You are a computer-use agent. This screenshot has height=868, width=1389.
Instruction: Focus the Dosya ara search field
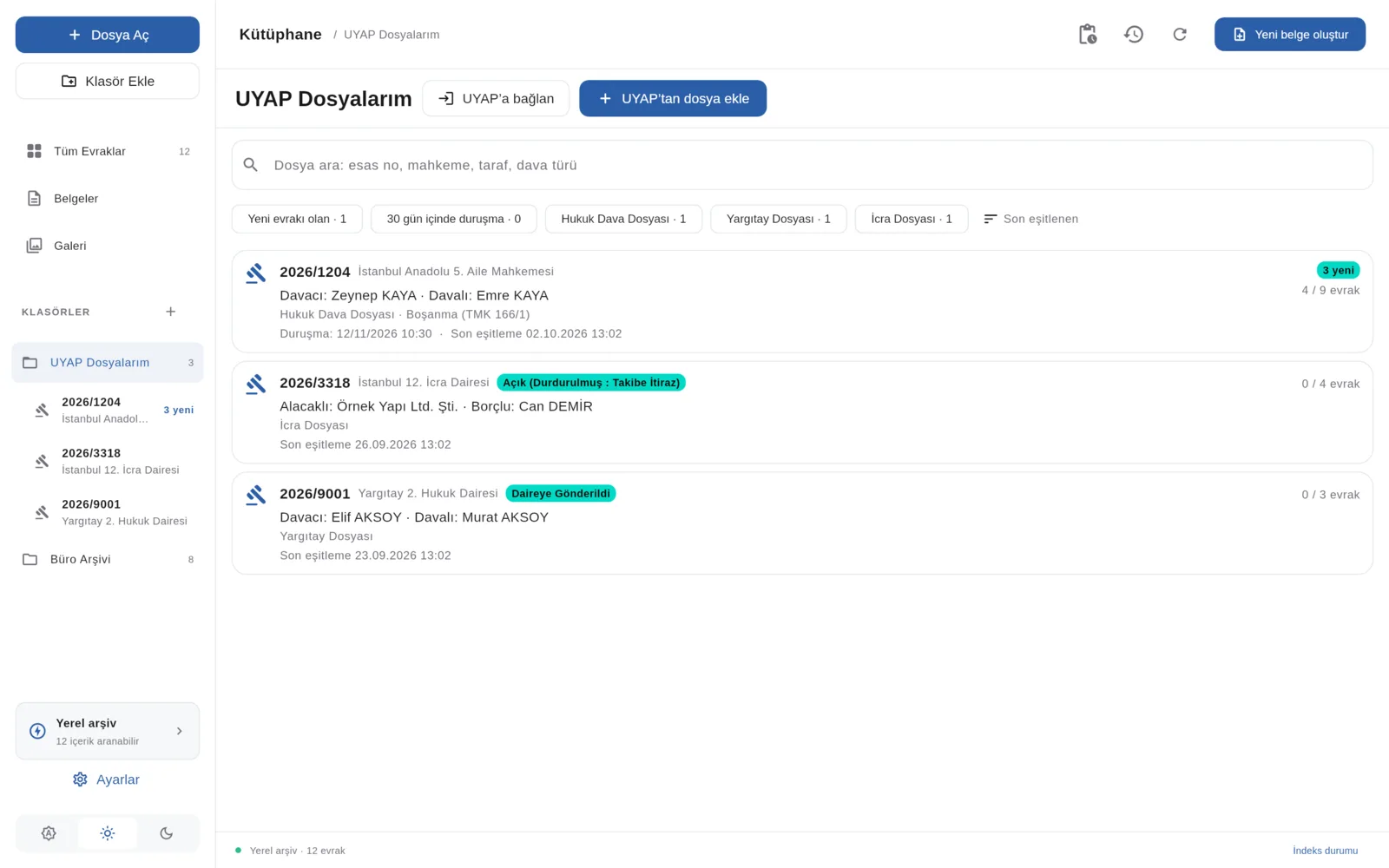(x=802, y=165)
